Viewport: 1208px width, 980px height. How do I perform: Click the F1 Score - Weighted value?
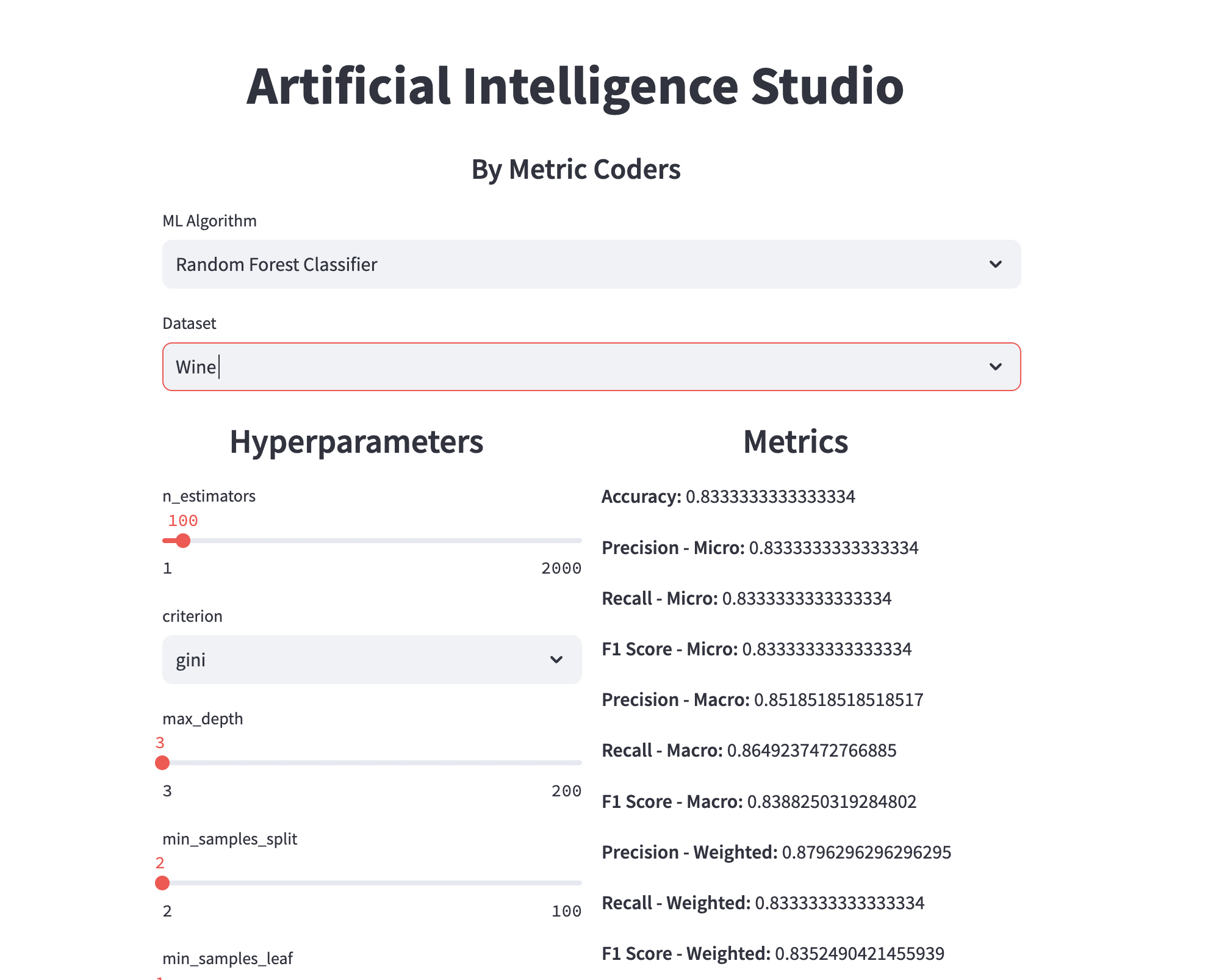point(859,954)
